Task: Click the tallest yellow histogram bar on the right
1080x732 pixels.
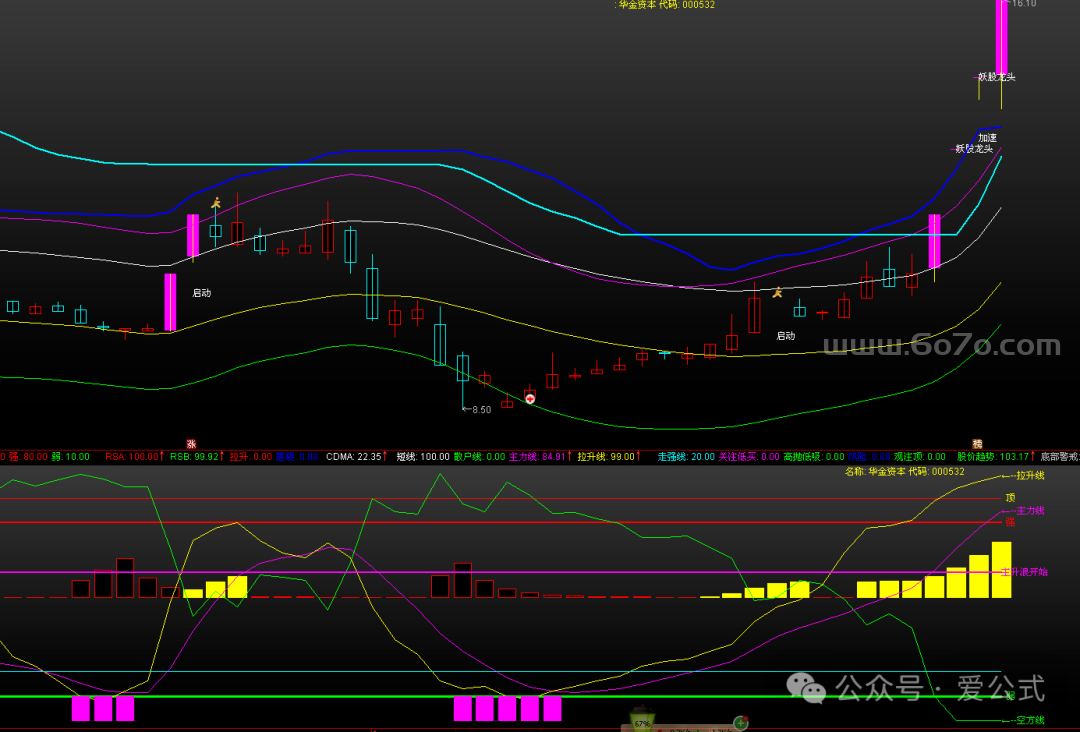Action: tap(1001, 570)
